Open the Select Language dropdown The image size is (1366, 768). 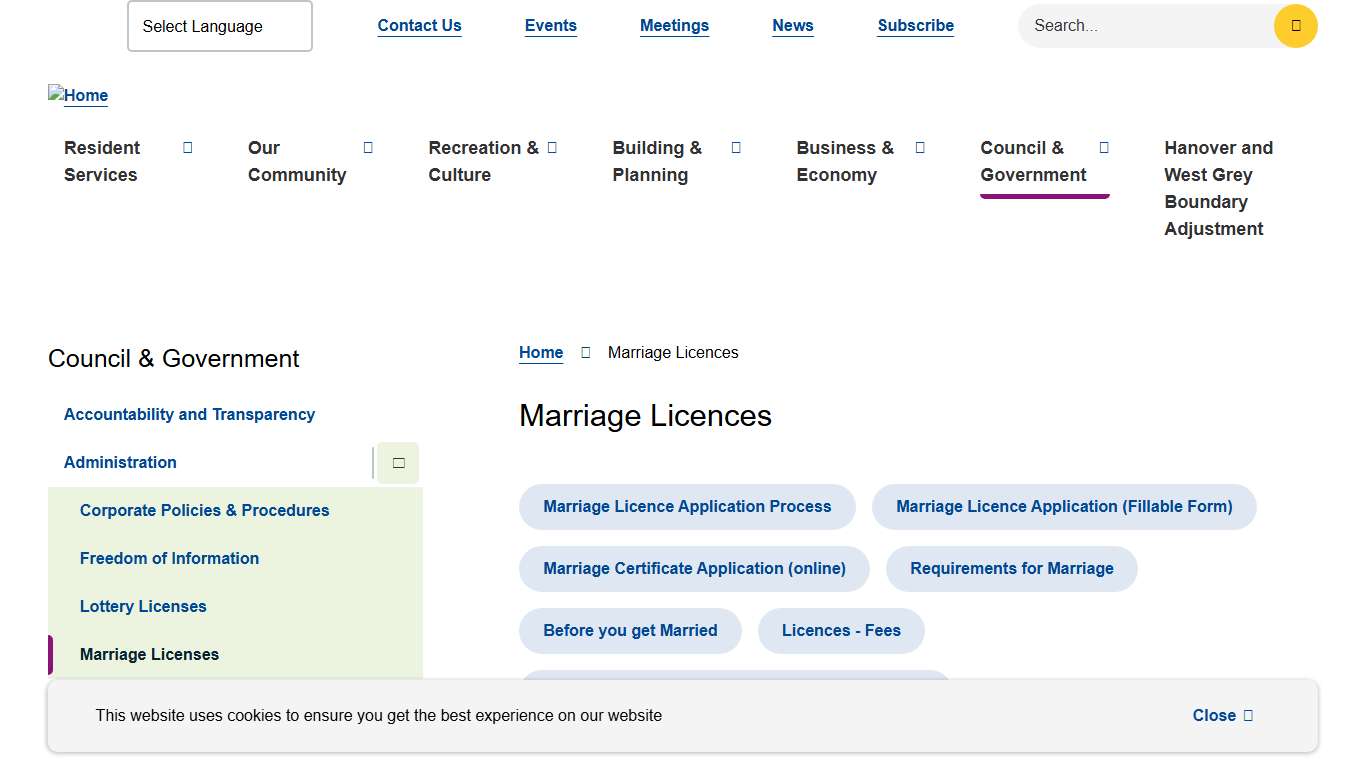click(x=219, y=26)
